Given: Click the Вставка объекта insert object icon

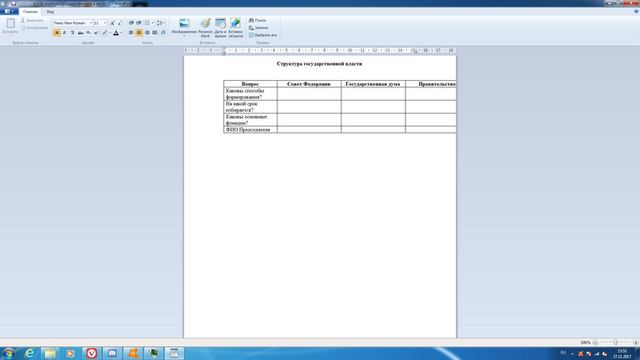Looking at the screenshot, I should (236, 28).
